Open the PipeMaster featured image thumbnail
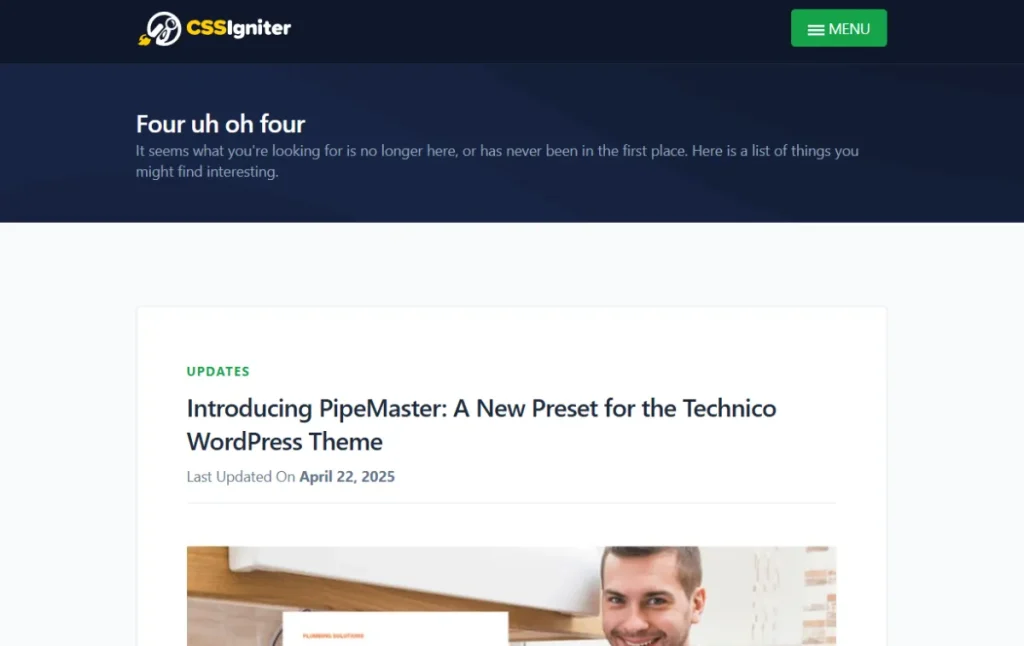The height and width of the screenshot is (646, 1024). point(511,596)
